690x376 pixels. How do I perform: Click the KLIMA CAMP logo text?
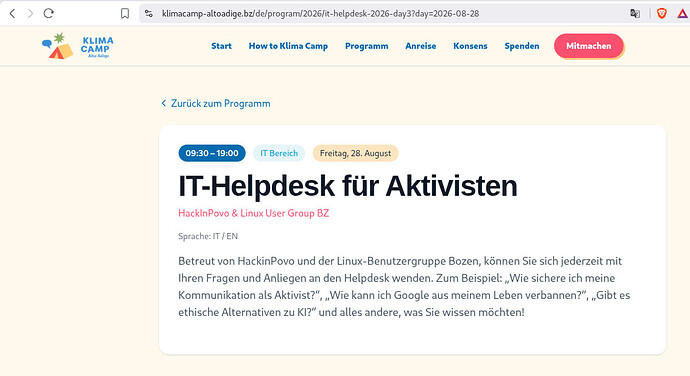(97, 47)
